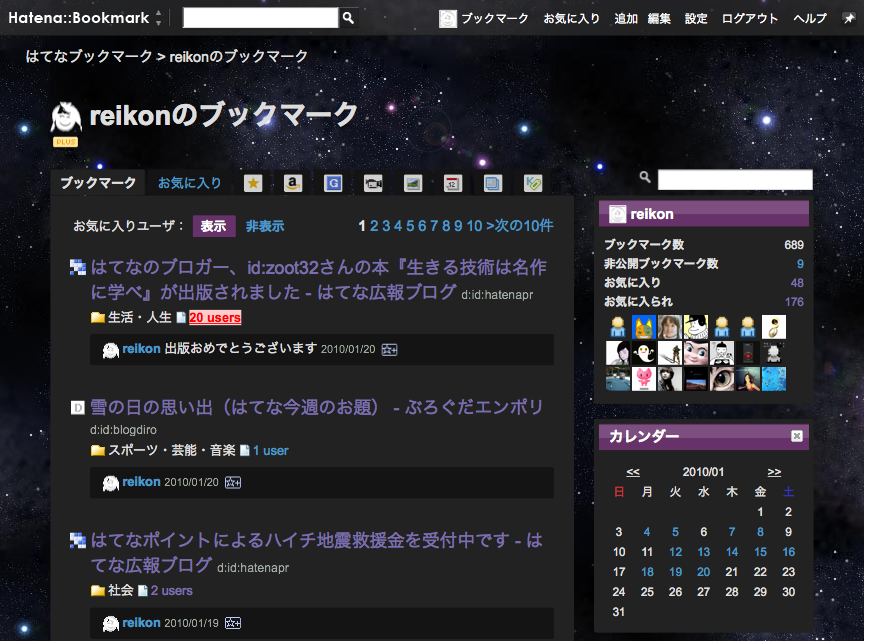878x641 pixels.
Task: Go to page 2 of bookmarks
Action: pyautogui.click(x=374, y=226)
